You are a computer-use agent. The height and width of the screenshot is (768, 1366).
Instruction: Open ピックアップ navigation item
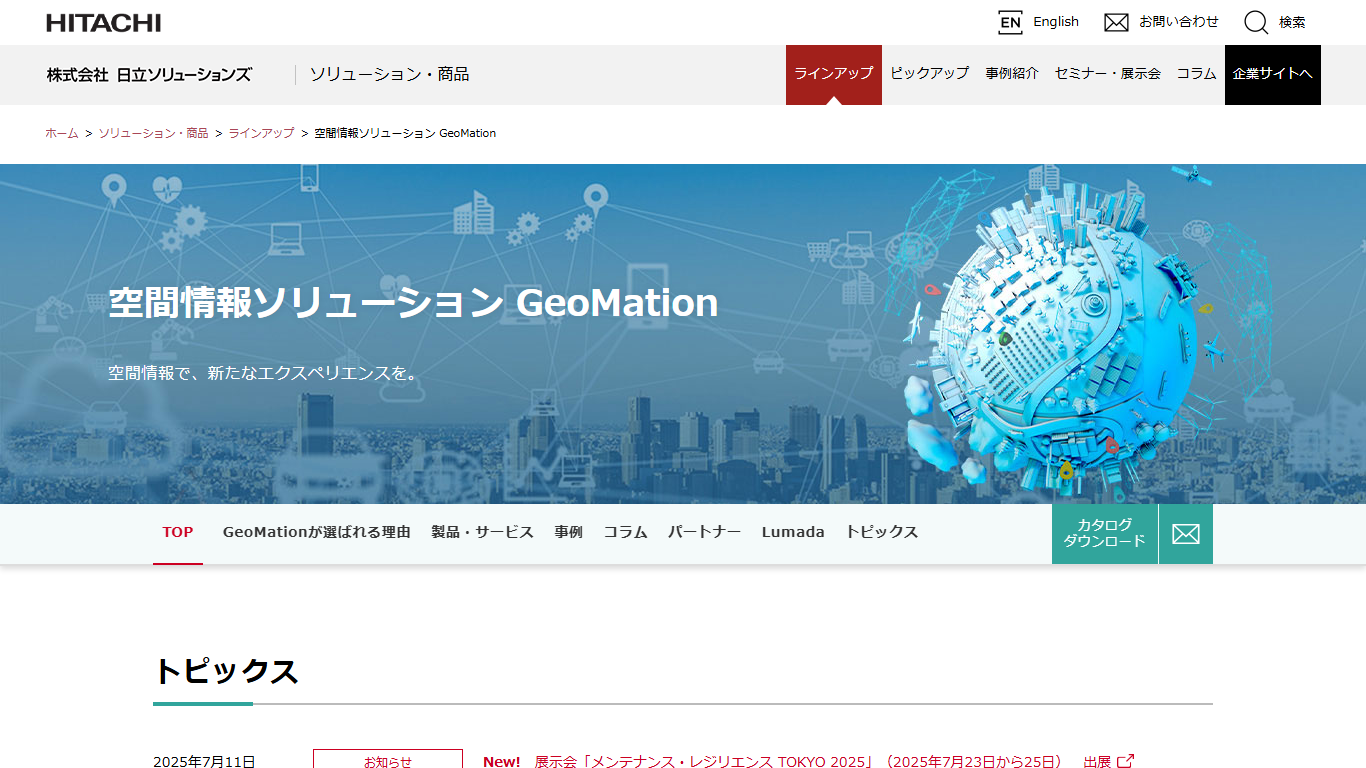click(x=929, y=74)
